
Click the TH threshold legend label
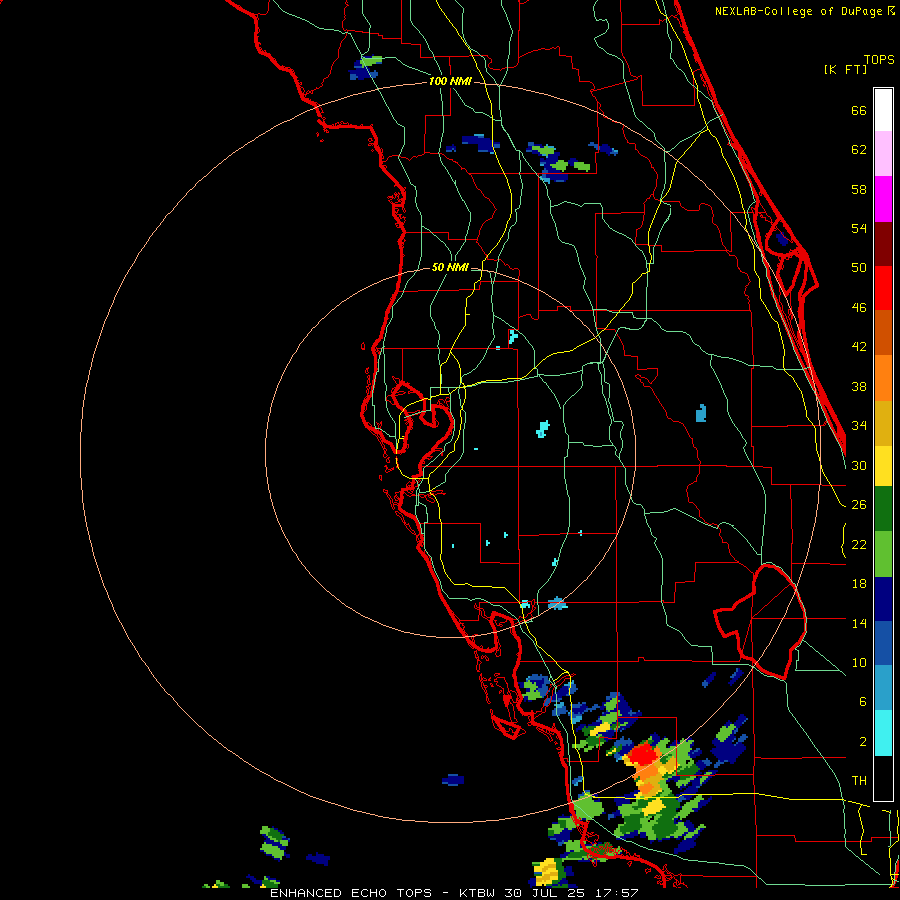coord(859,780)
